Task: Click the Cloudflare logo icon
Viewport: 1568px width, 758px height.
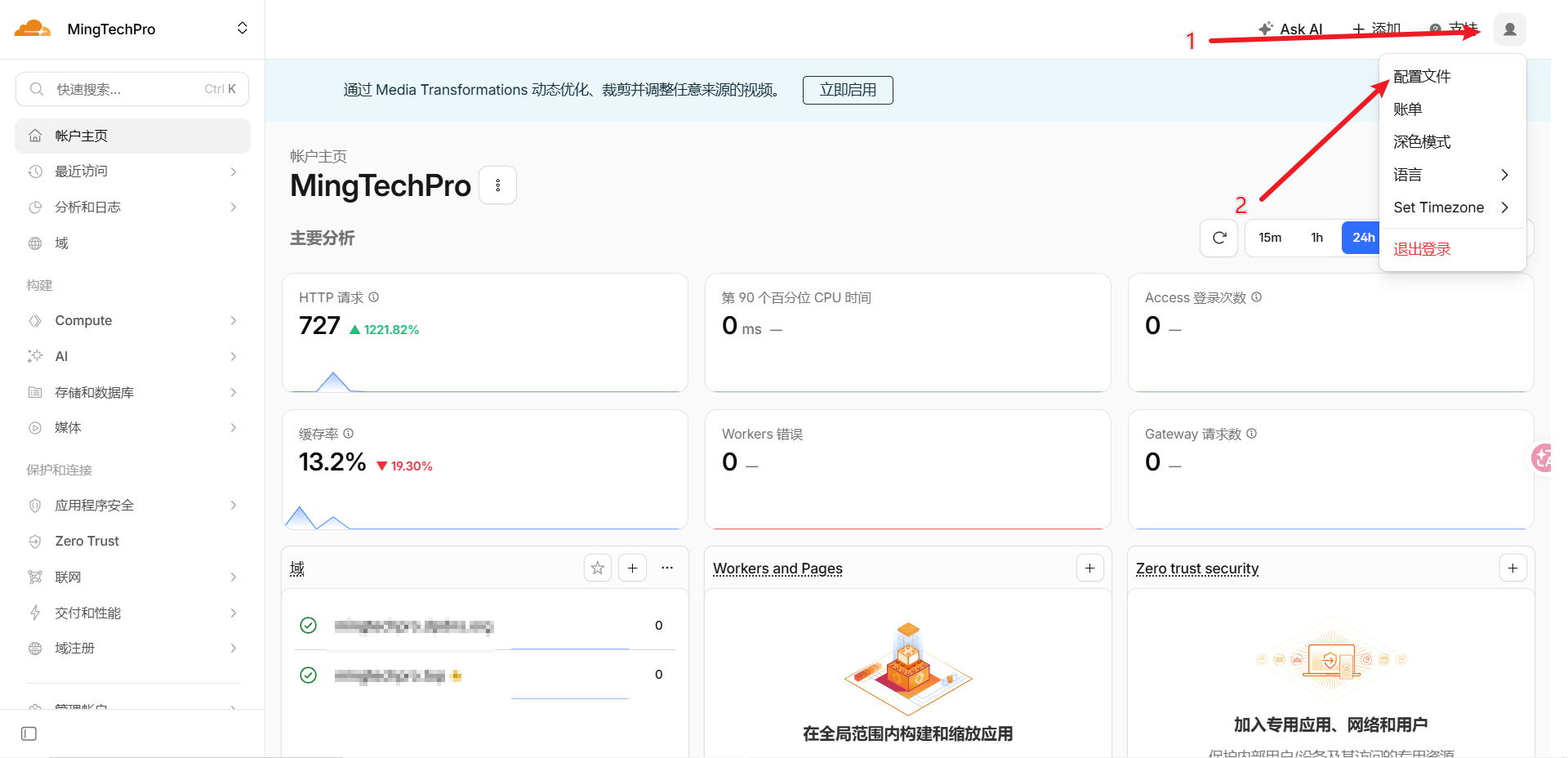Action: point(33,29)
